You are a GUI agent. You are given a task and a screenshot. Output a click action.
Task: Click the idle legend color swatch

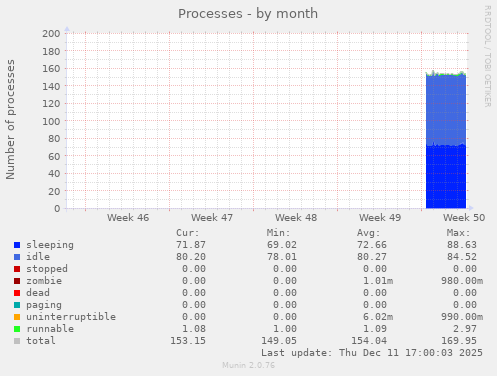pyautogui.click(x=17, y=257)
